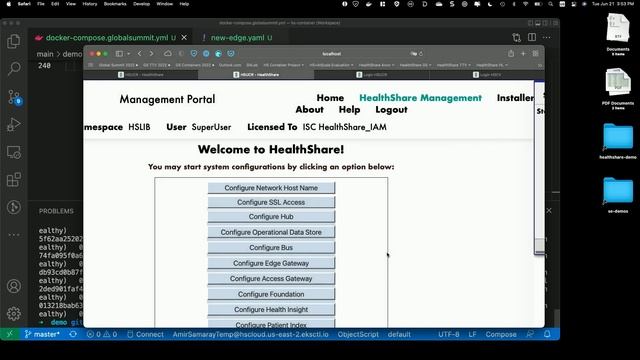640x360 pixels.
Task: Open the Safari menu in menu bar
Action: pos(24,4)
